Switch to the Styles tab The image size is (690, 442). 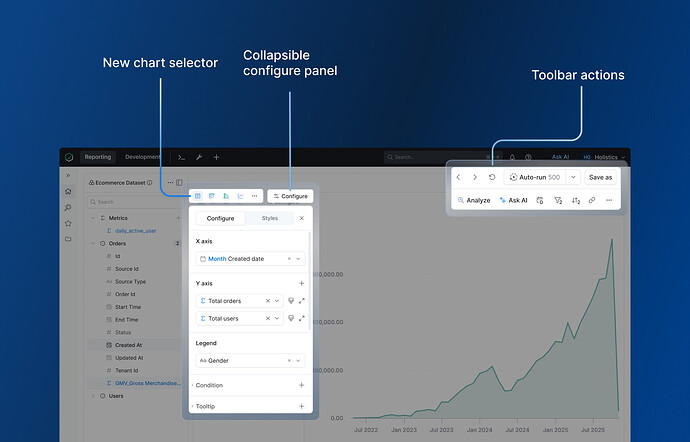click(270, 218)
